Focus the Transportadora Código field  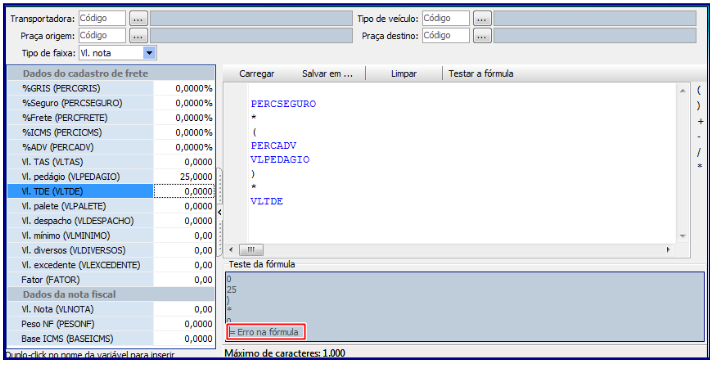[x=102, y=19]
